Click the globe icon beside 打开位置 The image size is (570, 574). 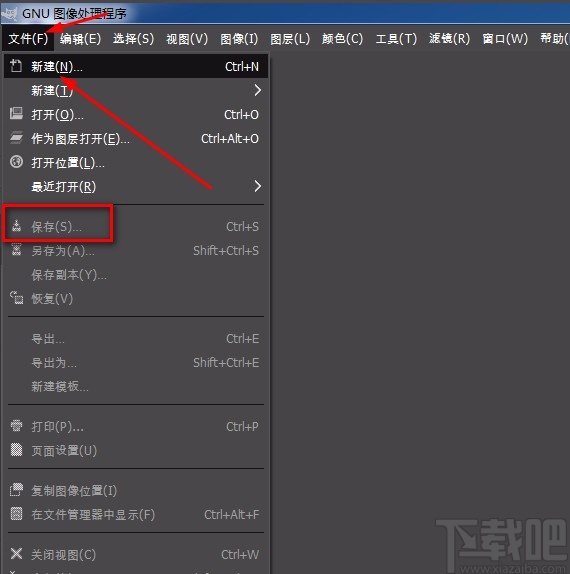[16, 162]
